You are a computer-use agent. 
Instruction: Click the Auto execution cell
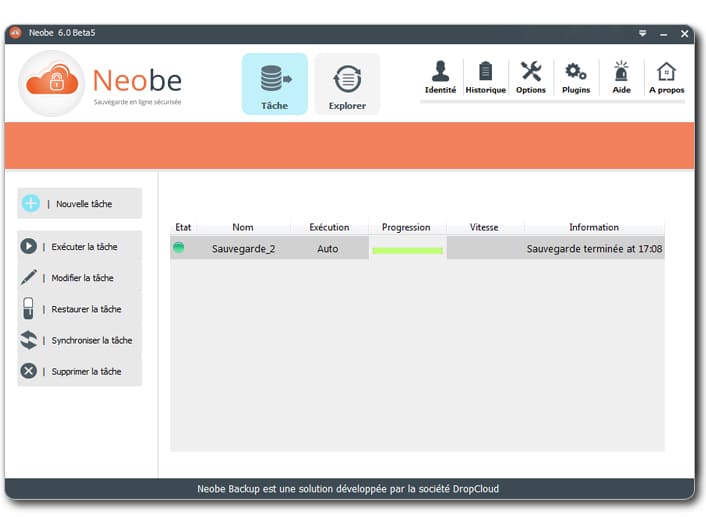pyautogui.click(x=328, y=249)
